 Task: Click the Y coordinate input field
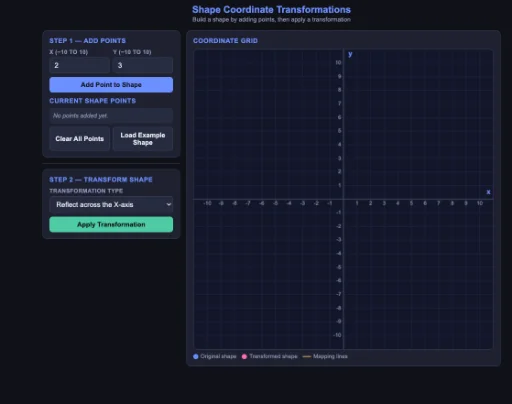pos(143,65)
